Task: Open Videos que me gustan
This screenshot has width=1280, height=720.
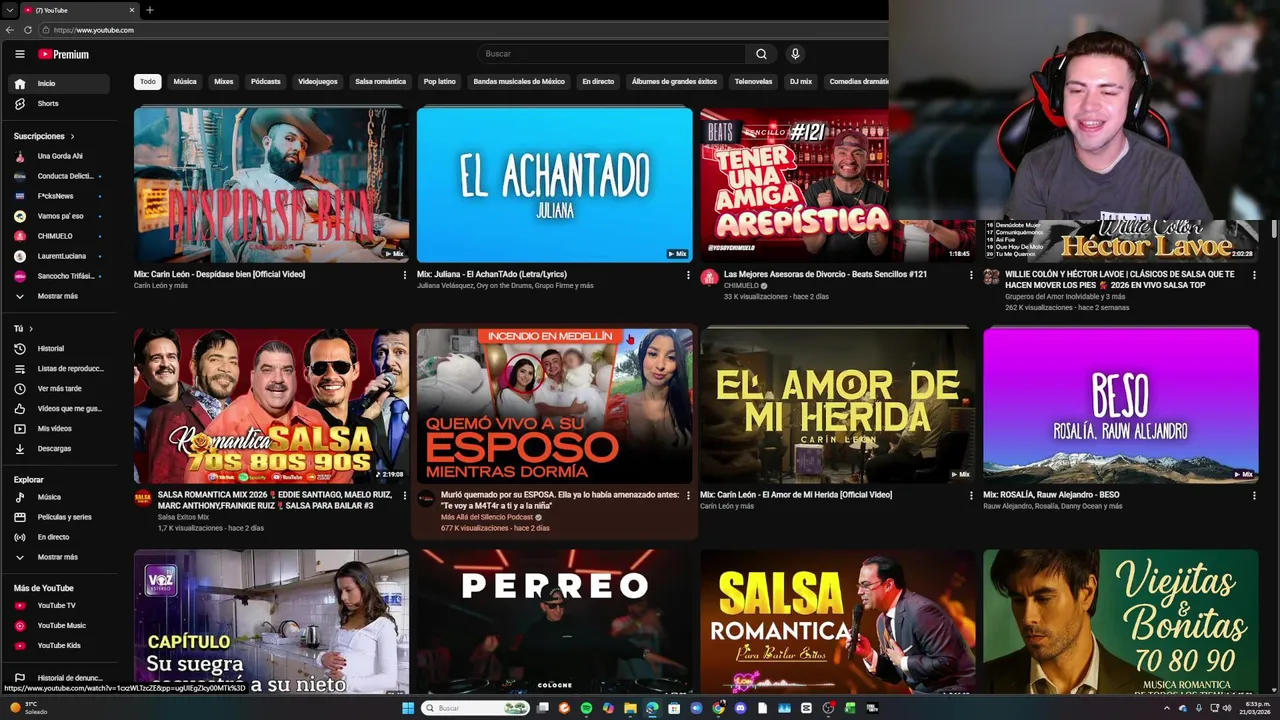Action: click(x=60, y=408)
